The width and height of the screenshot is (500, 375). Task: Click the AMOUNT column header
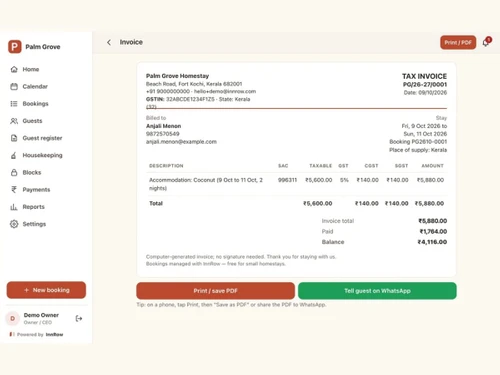click(x=432, y=166)
